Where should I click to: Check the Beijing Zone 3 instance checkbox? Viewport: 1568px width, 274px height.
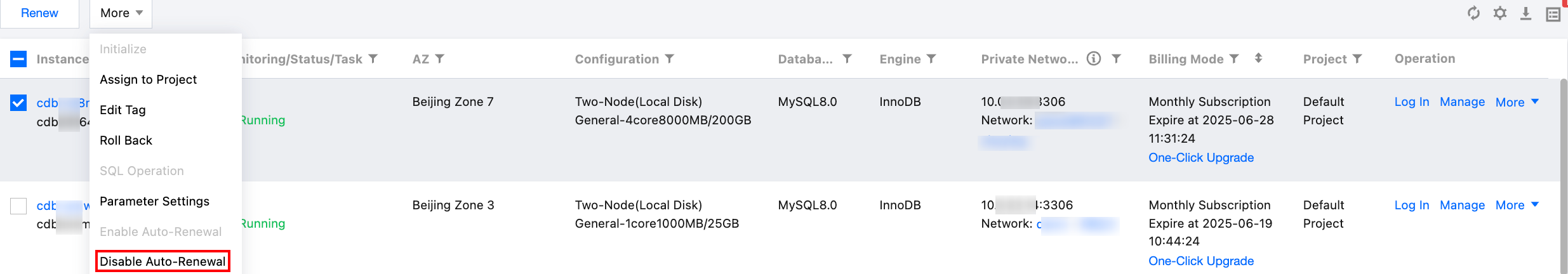point(18,206)
